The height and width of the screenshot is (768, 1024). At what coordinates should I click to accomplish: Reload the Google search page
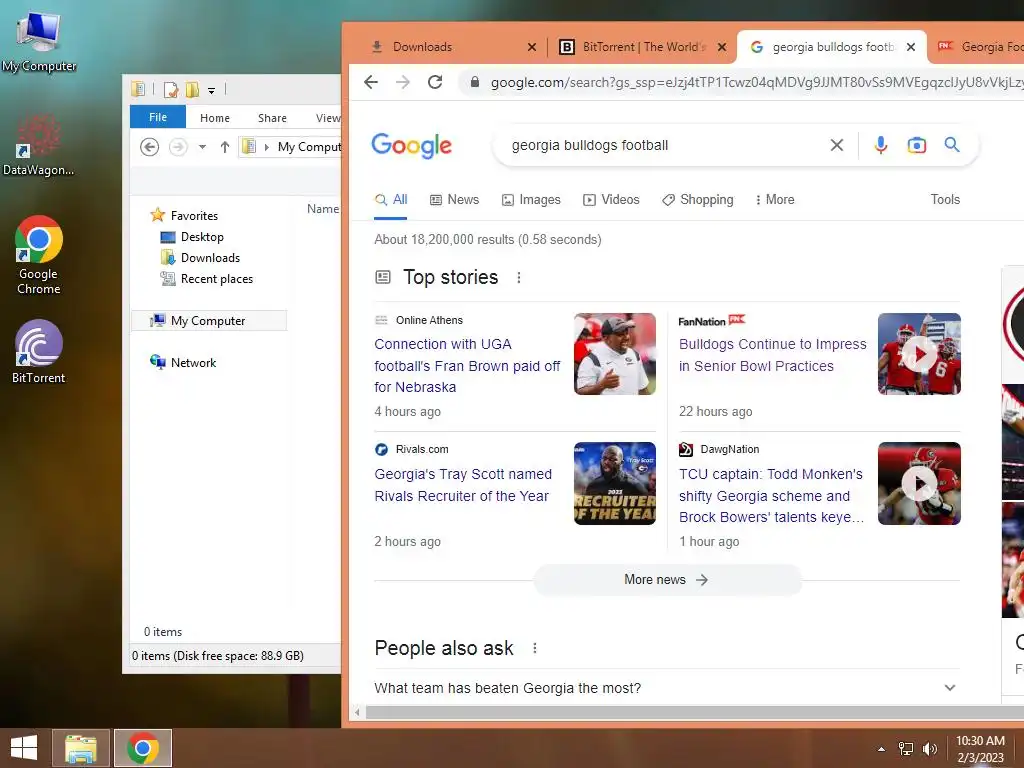pos(435,82)
